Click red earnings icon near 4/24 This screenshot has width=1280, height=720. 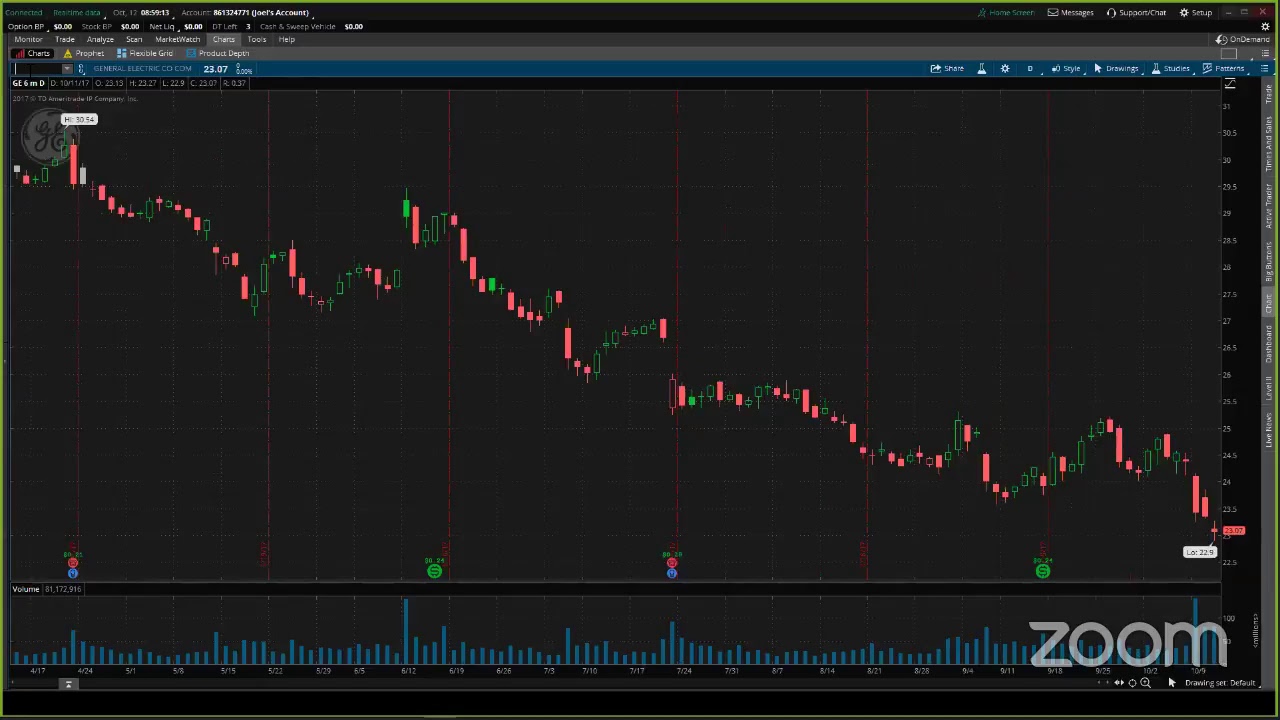(x=72, y=564)
